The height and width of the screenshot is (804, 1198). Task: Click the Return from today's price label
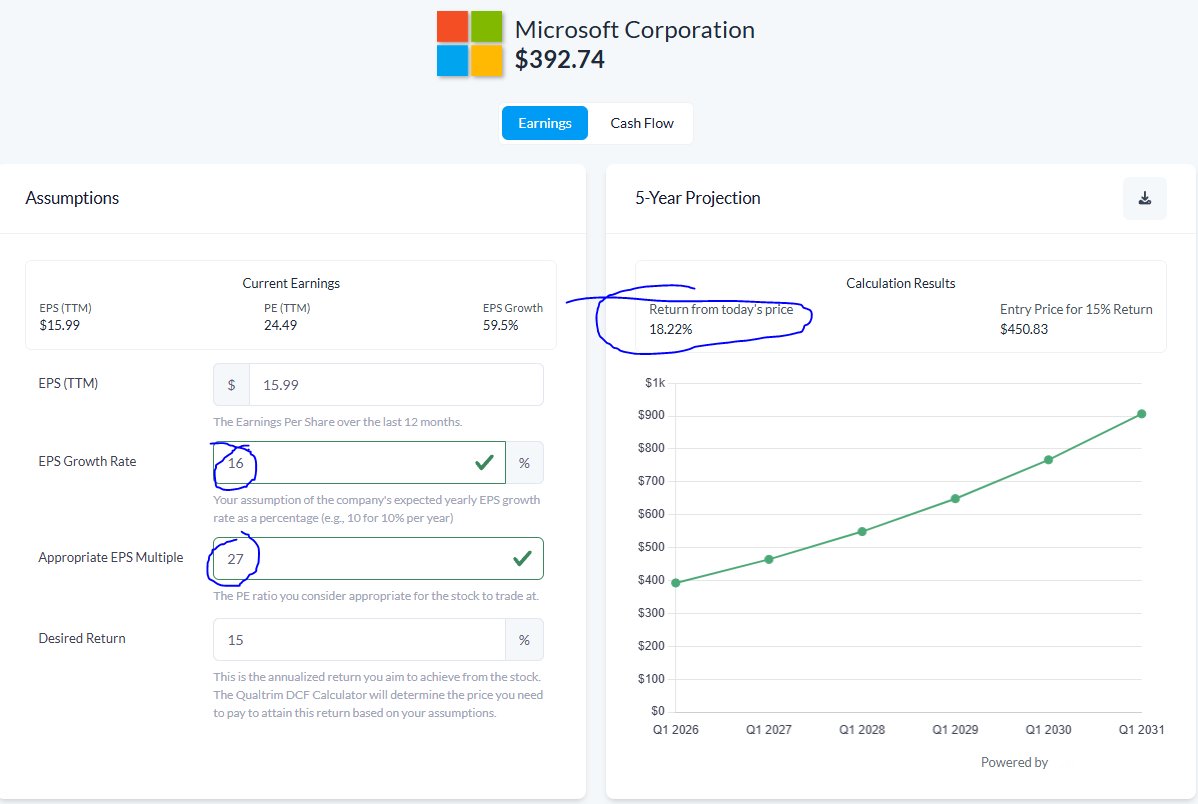point(721,310)
